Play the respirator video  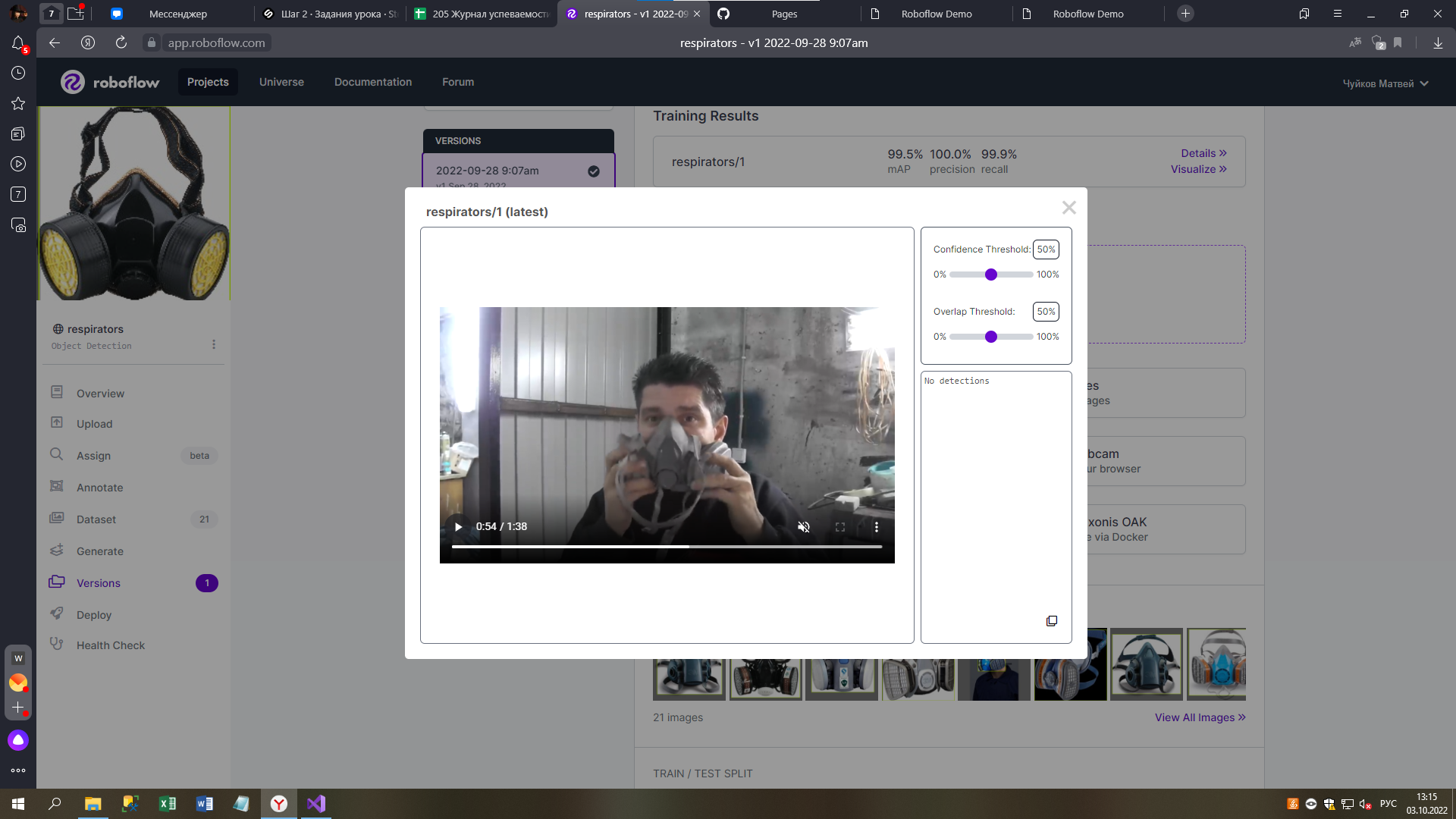(458, 527)
